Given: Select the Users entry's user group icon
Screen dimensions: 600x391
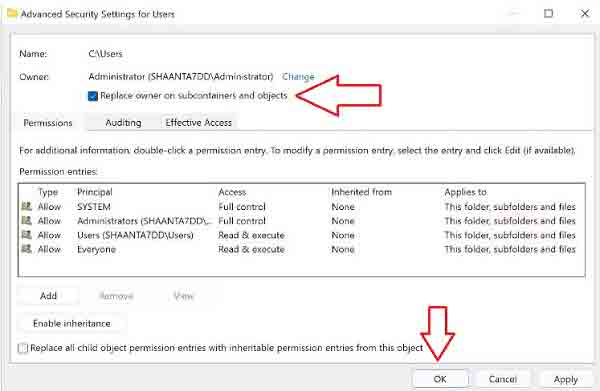Looking at the screenshot, I should 26,235.
